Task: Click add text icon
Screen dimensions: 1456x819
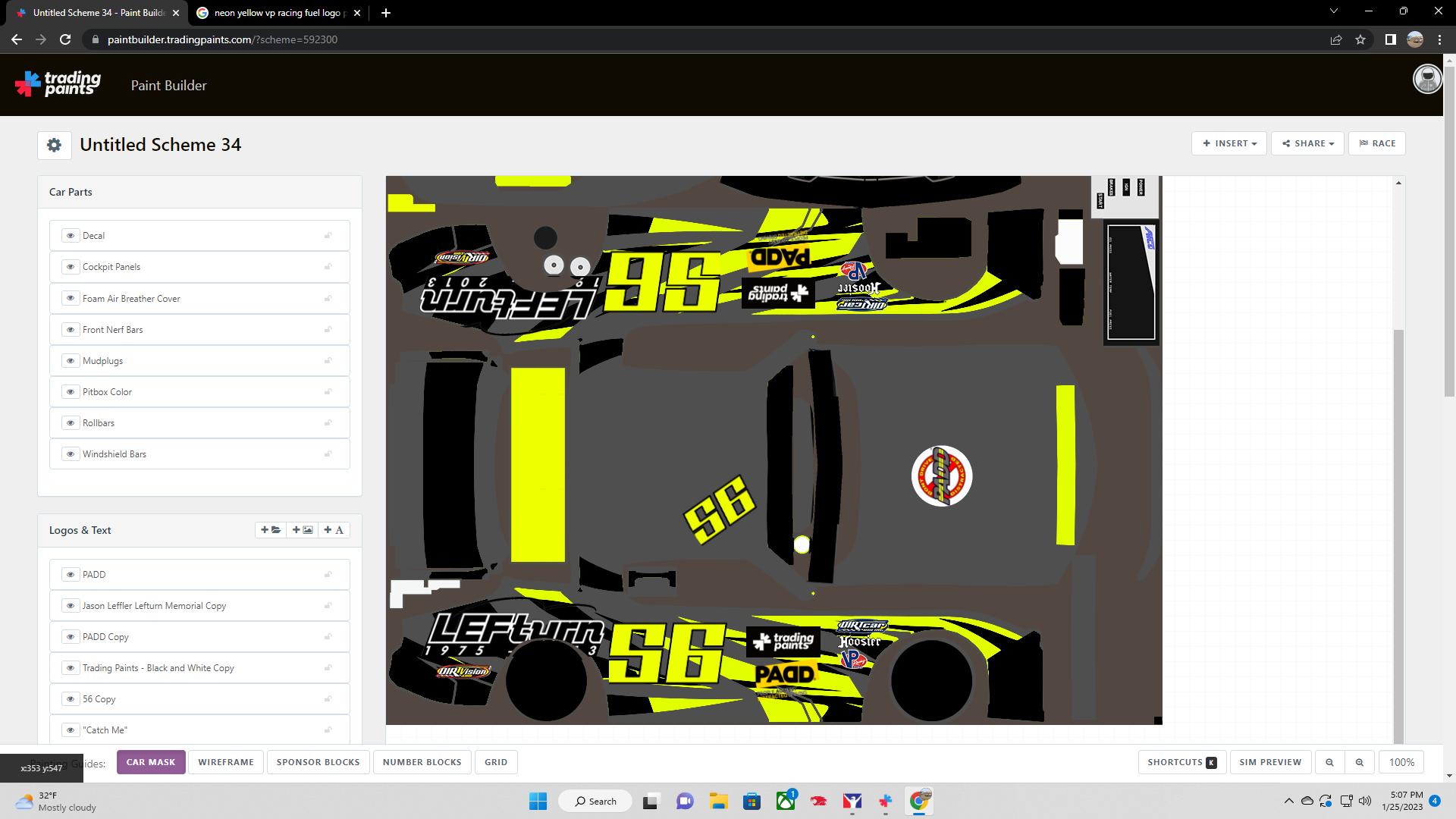Action: coord(334,530)
